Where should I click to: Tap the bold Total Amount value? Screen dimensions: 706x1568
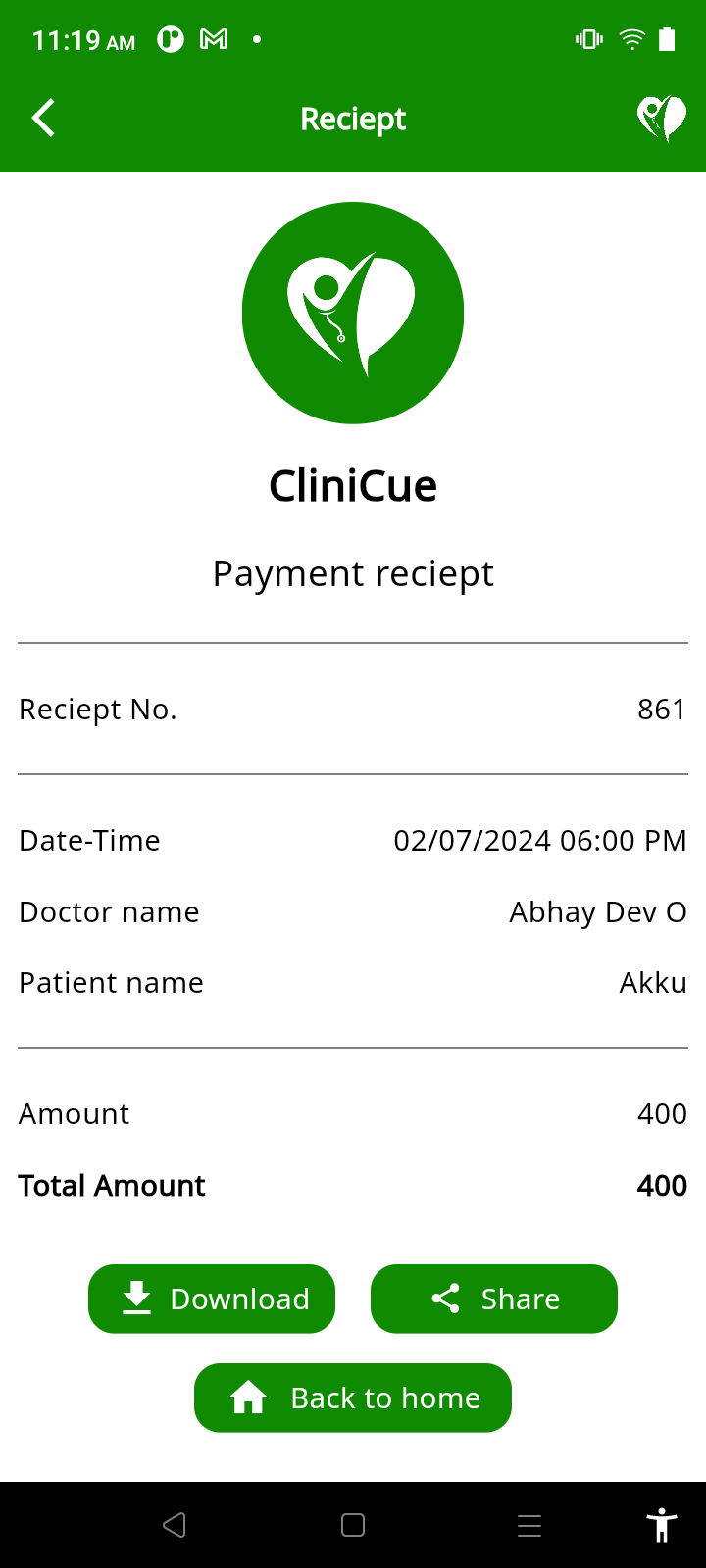[662, 1186]
